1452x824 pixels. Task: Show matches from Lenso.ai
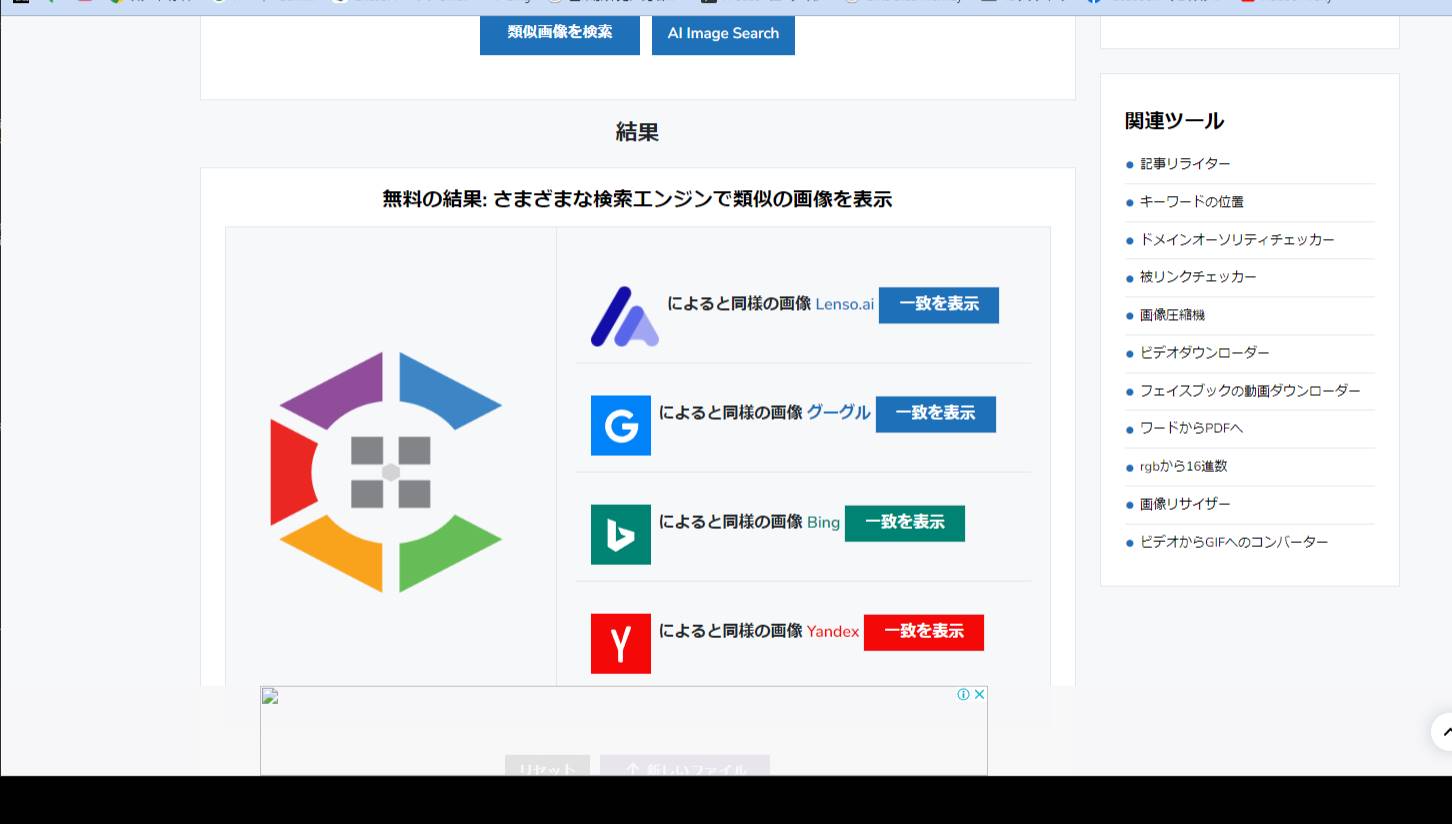pos(939,305)
